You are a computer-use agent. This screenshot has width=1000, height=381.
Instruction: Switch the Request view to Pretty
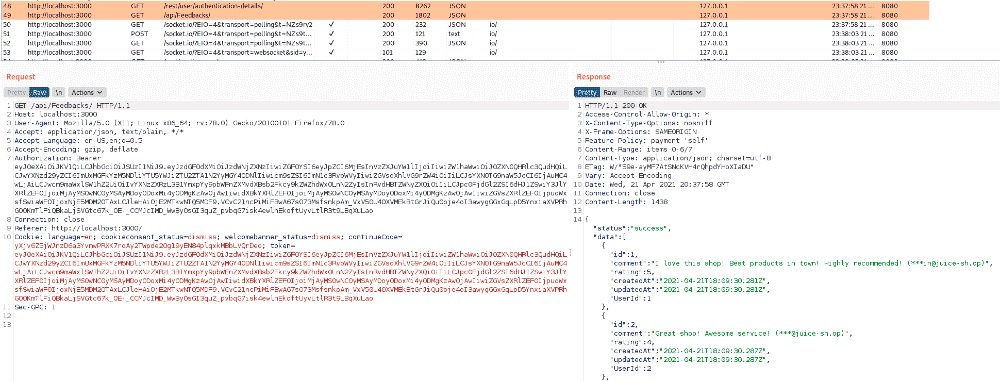point(17,93)
